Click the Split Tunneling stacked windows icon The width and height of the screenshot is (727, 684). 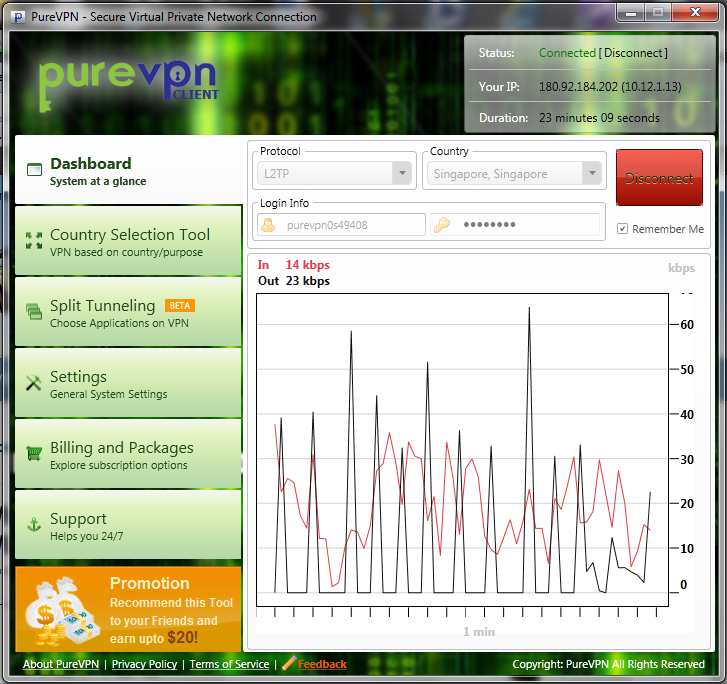pos(34,311)
